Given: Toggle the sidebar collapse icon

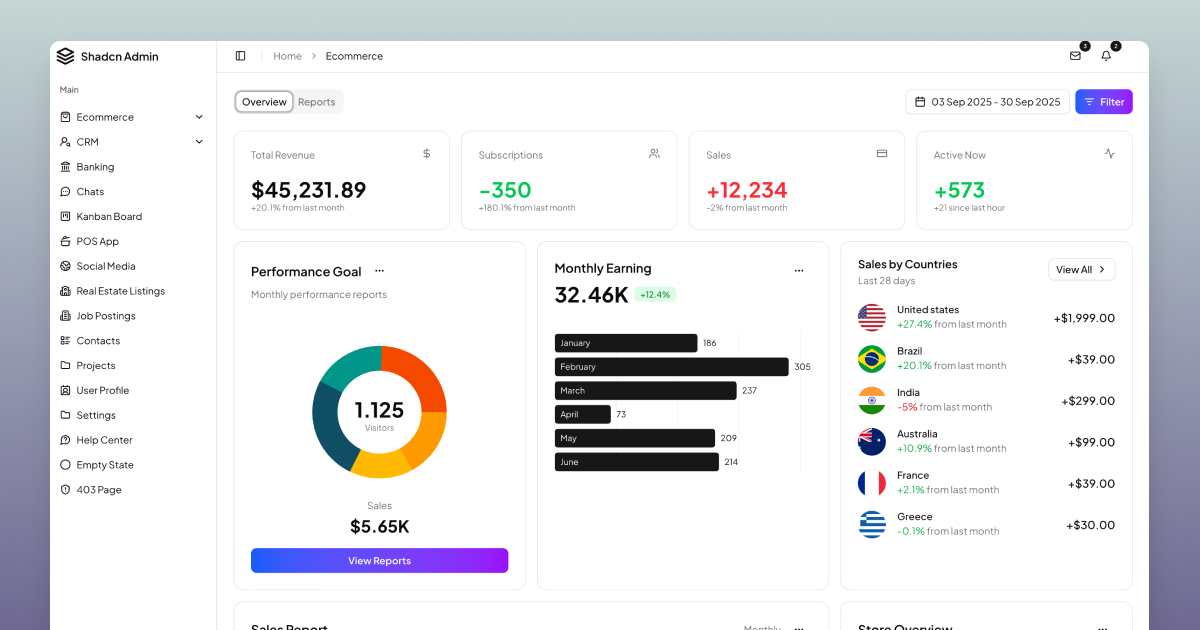Looking at the screenshot, I should point(240,56).
